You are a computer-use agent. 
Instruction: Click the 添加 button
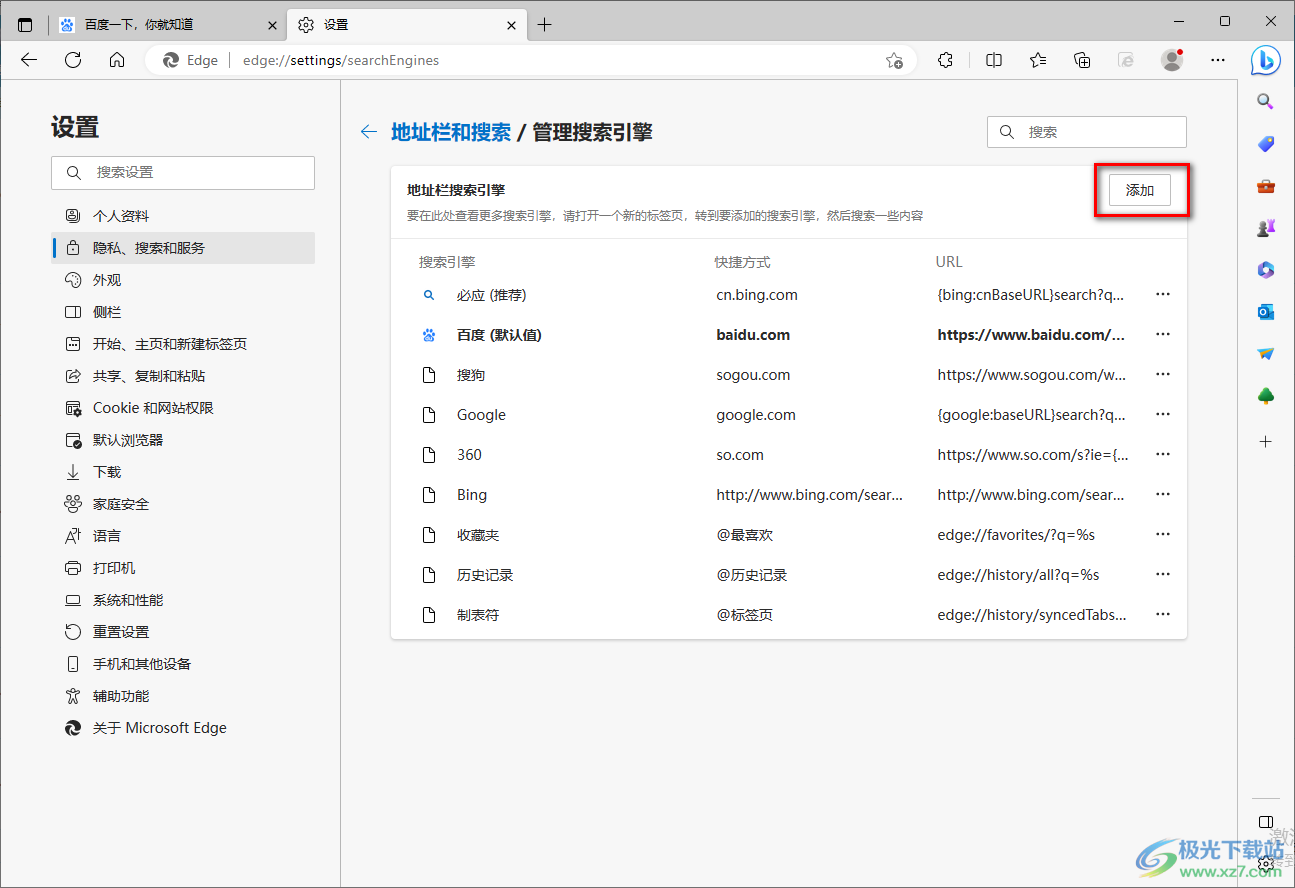point(1140,190)
